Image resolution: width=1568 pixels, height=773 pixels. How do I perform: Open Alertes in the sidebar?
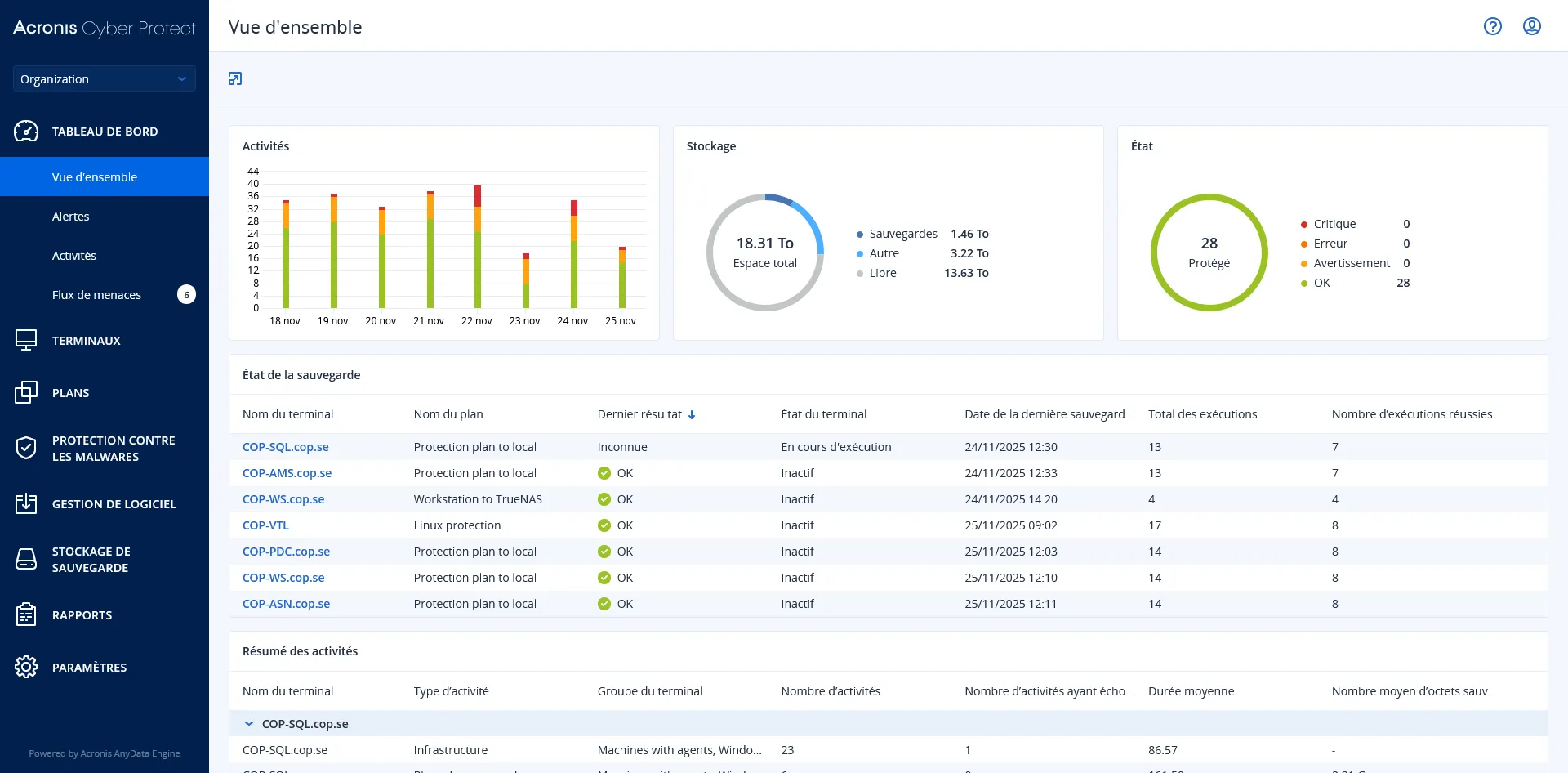[x=71, y=217]
